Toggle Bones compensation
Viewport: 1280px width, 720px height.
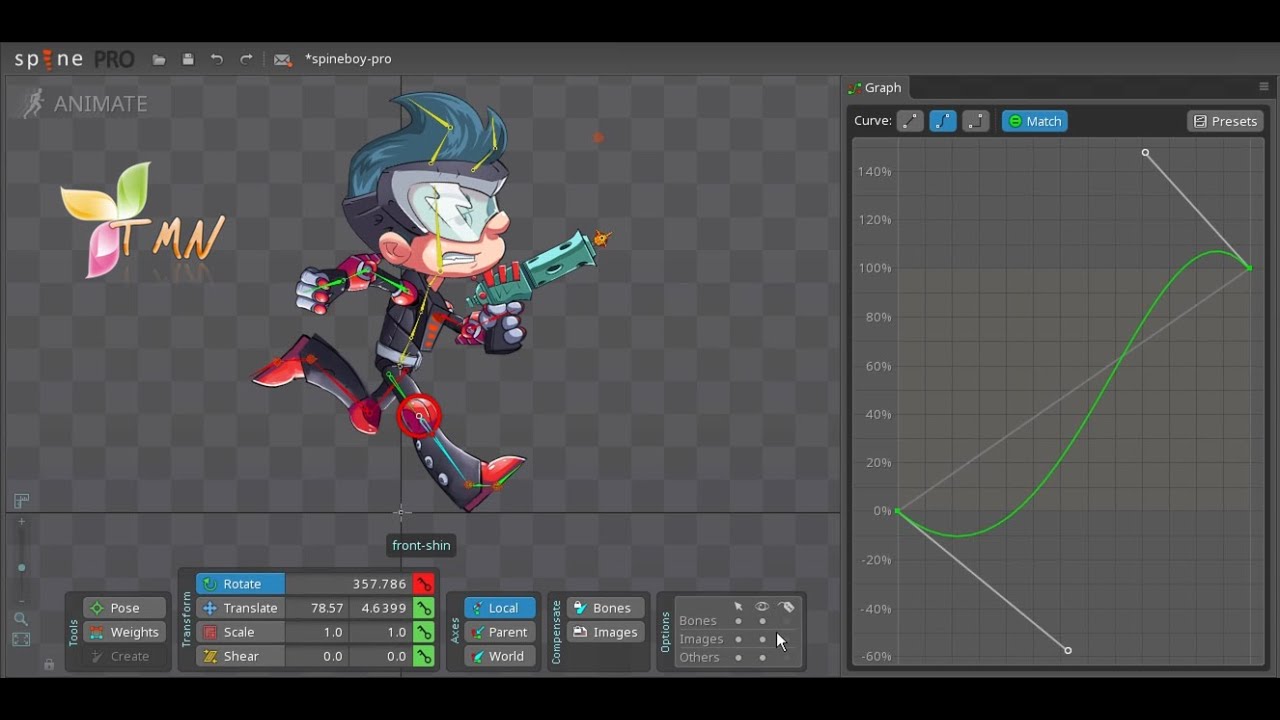point(605,608)
